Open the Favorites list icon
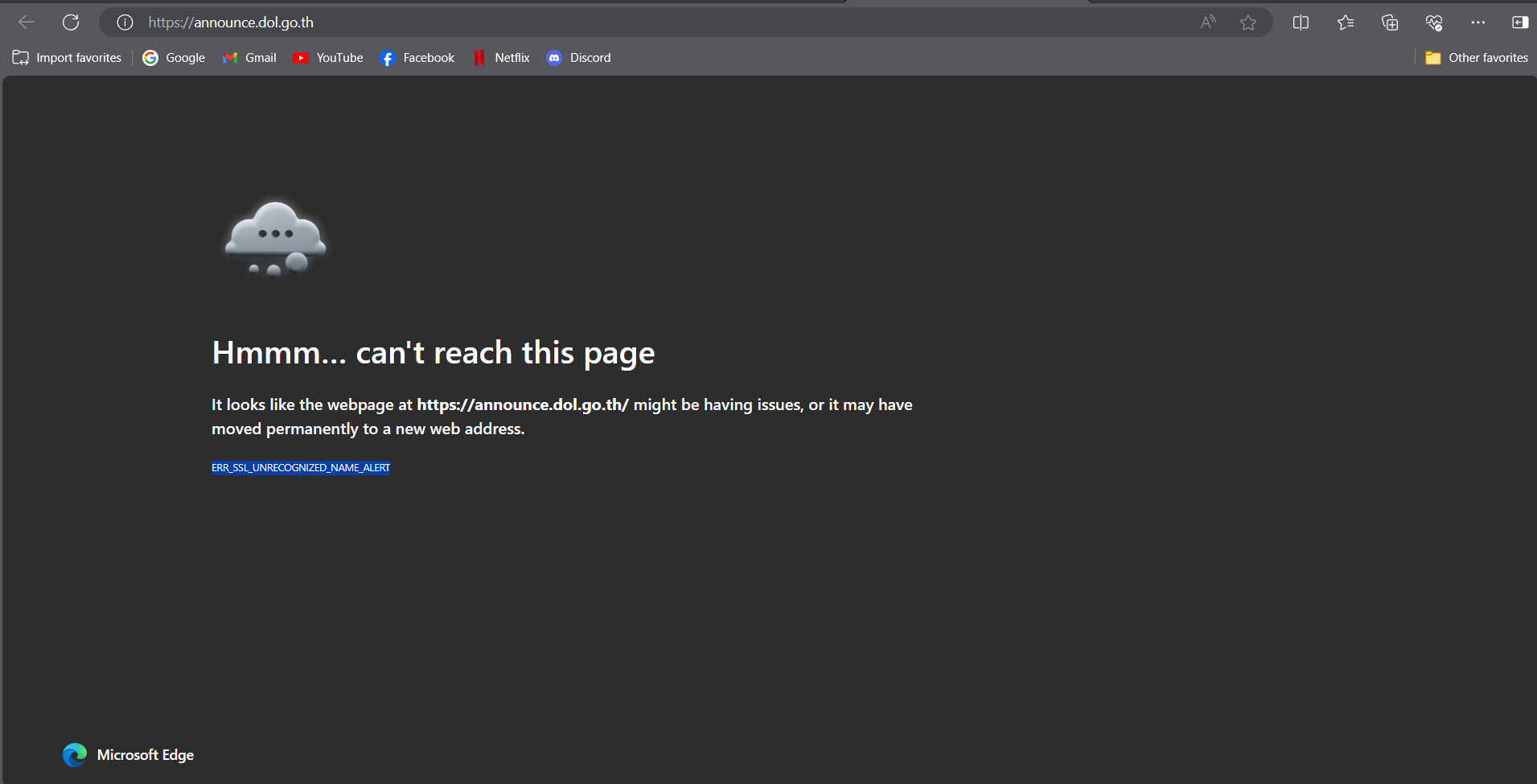 (1346, 23)
